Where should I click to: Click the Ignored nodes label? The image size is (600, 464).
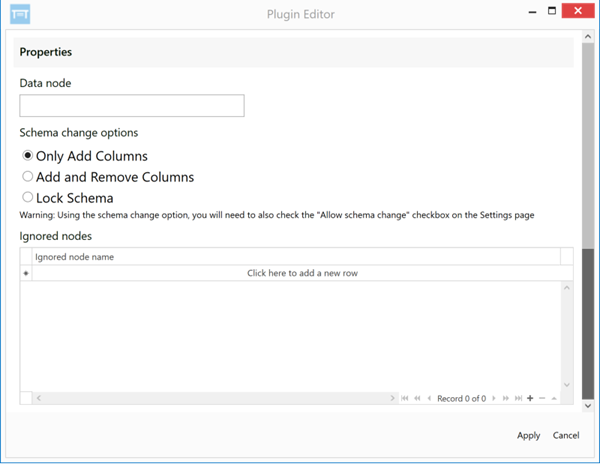55,236
